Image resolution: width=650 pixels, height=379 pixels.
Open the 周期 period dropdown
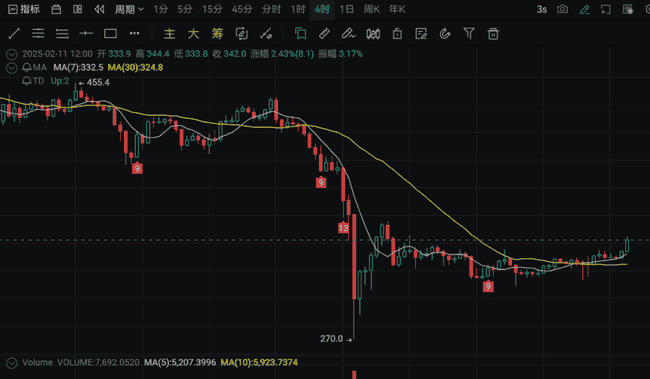(129, 9)
